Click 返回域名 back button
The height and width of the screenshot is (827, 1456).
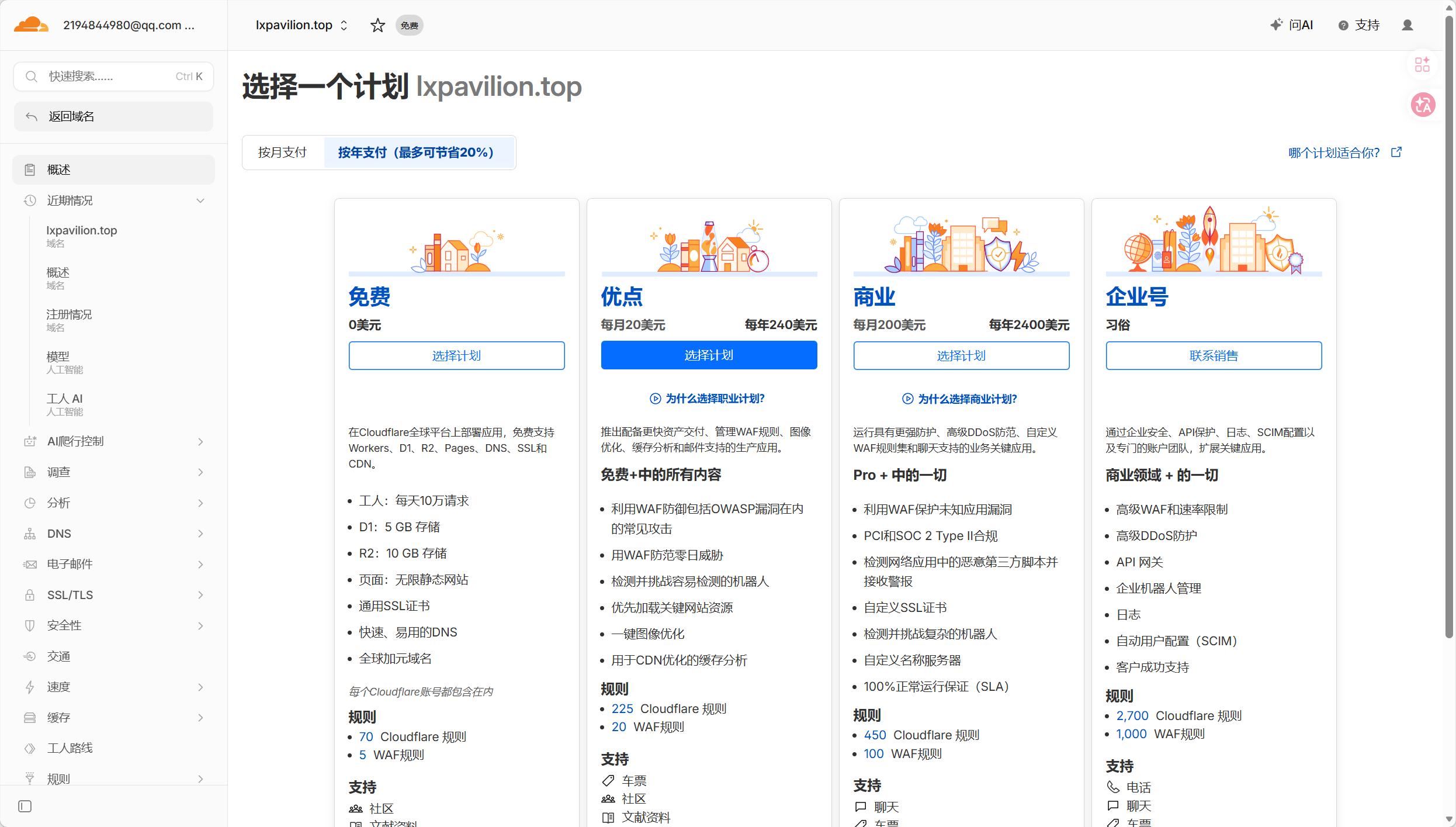click(x=113, y=117)
